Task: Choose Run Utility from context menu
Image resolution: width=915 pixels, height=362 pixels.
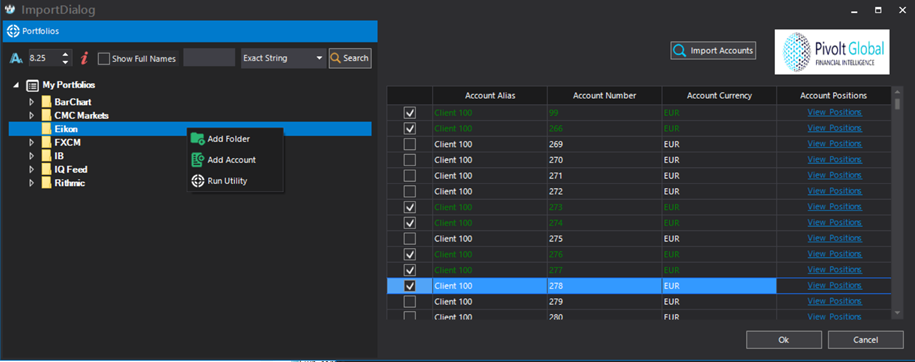Action: coord(235,181)
